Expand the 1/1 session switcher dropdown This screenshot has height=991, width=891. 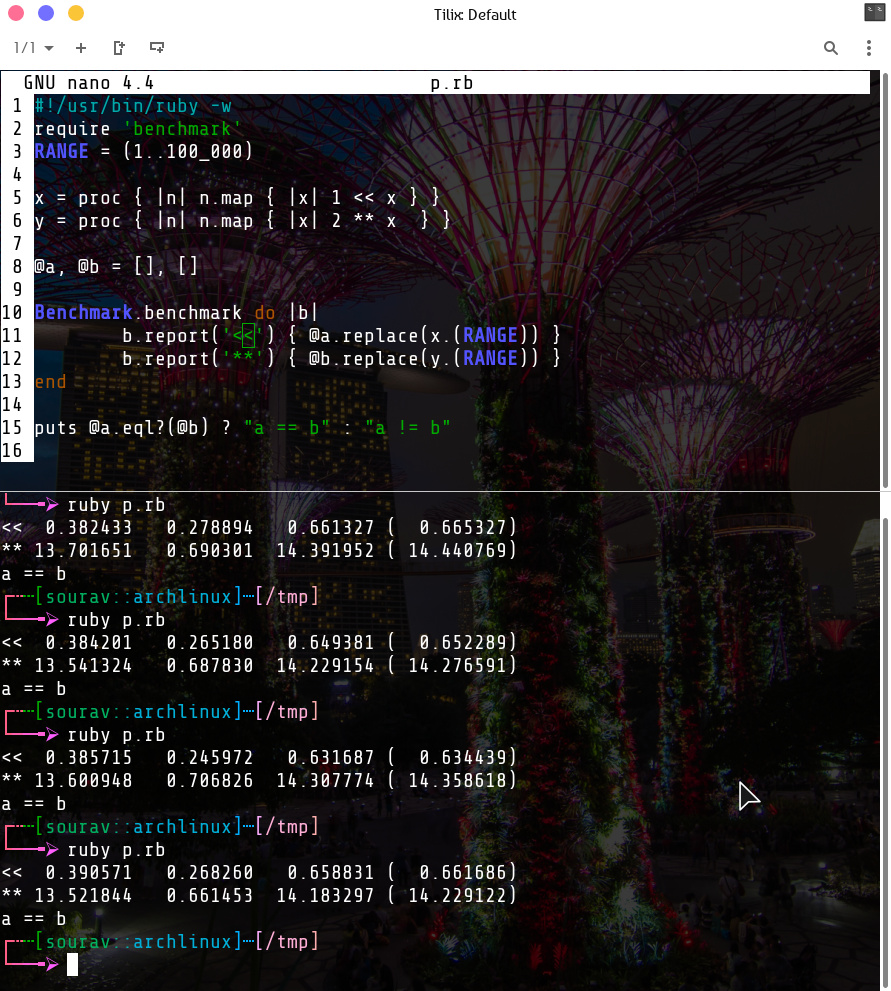(x=34, y=47)
